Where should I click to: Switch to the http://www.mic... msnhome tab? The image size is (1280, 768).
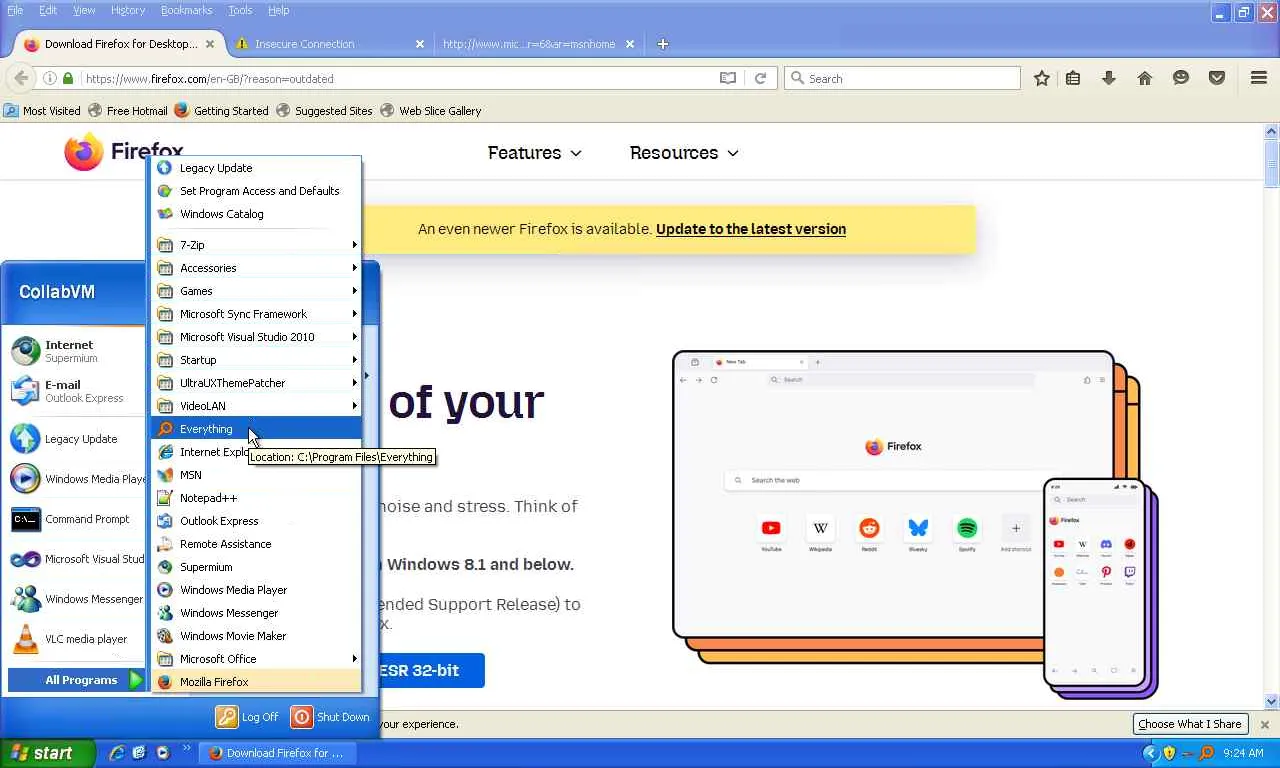point(538,44)
